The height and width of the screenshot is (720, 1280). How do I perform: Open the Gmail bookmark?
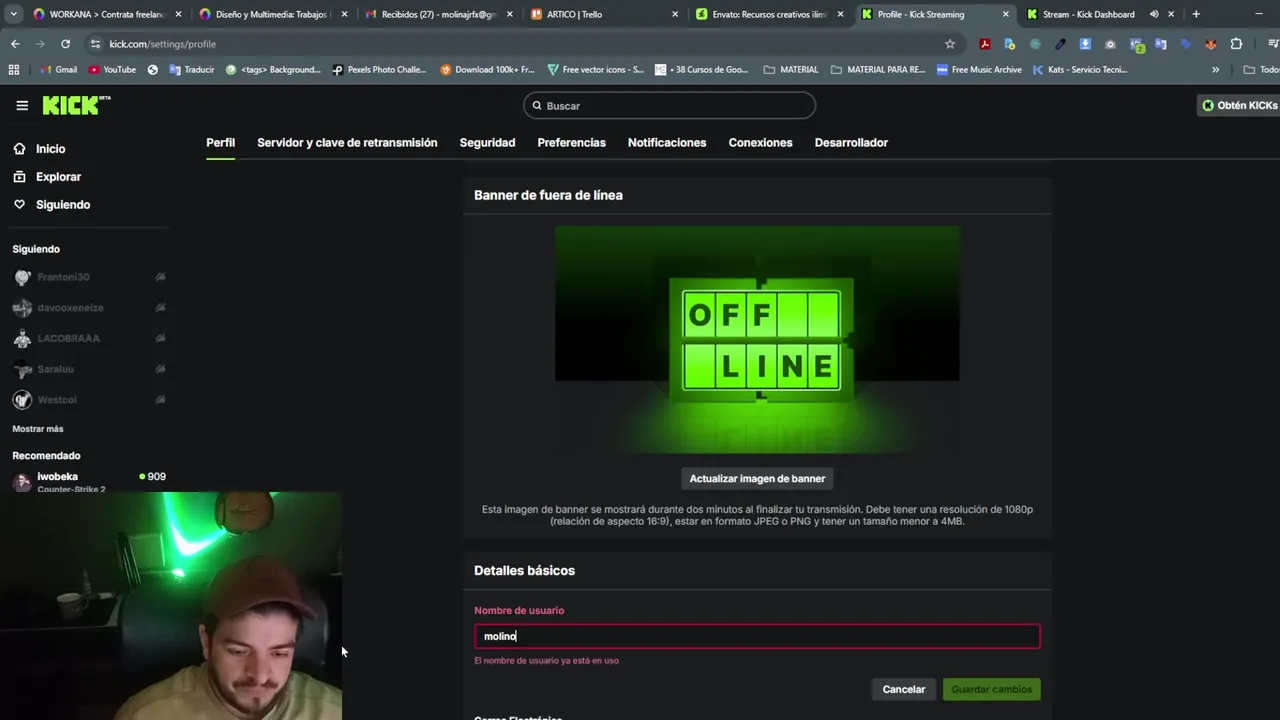(x=58, y=70)
